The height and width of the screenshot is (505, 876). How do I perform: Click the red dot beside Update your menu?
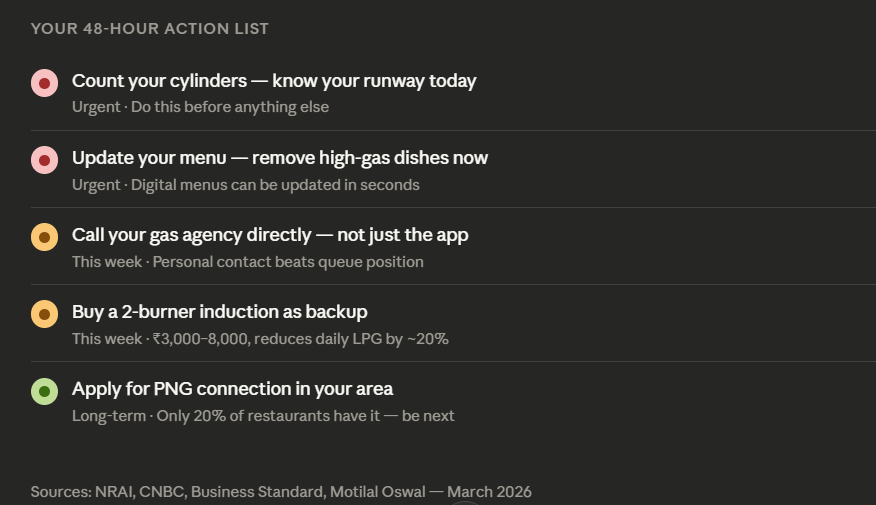44,160
